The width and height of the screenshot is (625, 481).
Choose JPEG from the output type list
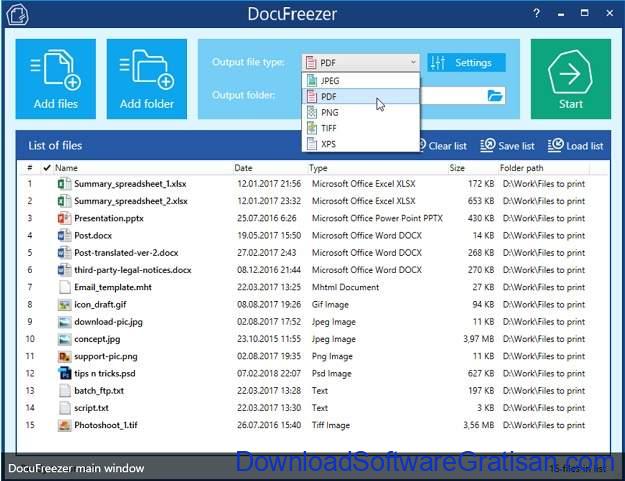[361, 80]
